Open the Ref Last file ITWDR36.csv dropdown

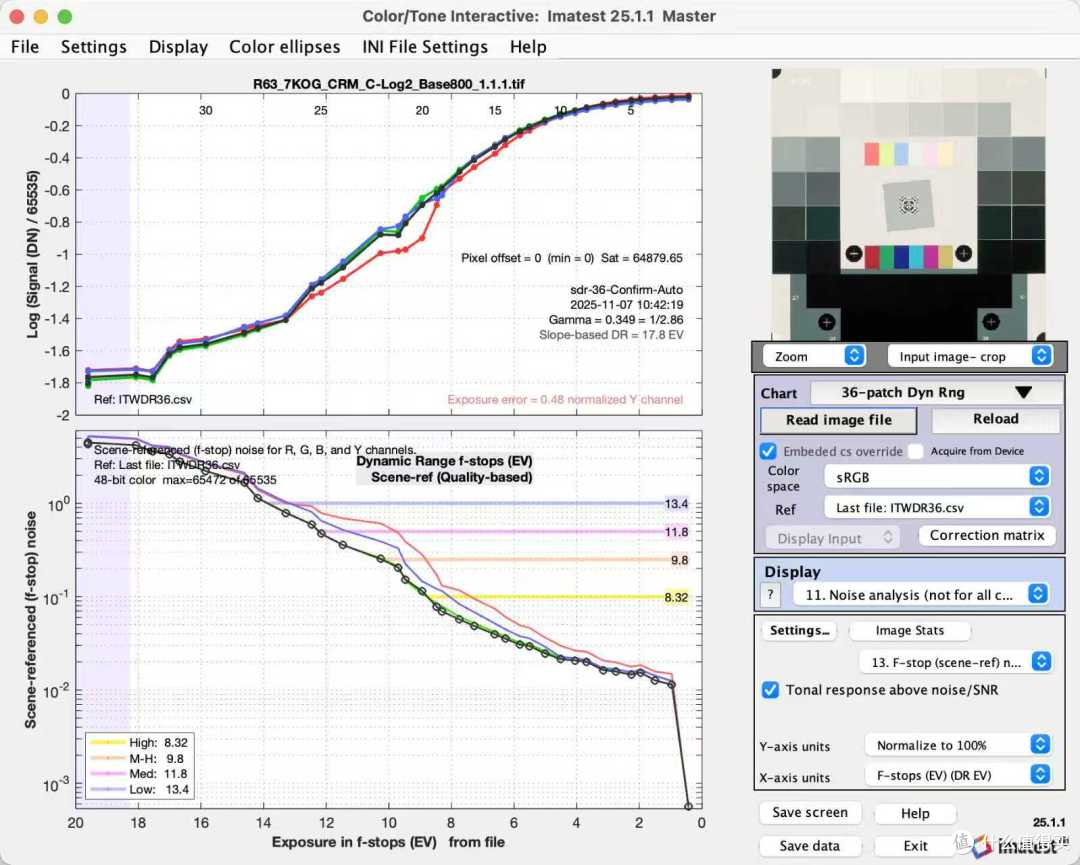[x=937, y=508]
